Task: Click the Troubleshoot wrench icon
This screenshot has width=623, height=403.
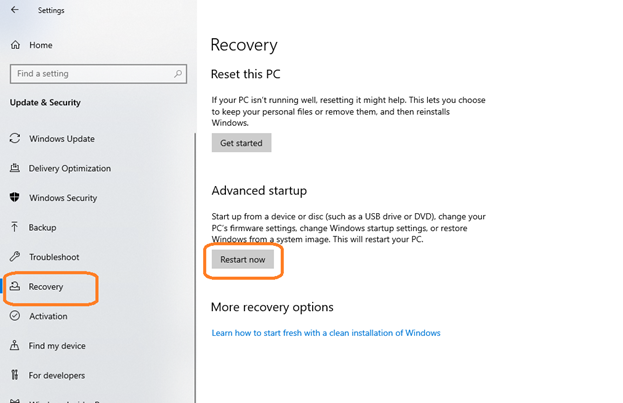Action: click(15, 257)
